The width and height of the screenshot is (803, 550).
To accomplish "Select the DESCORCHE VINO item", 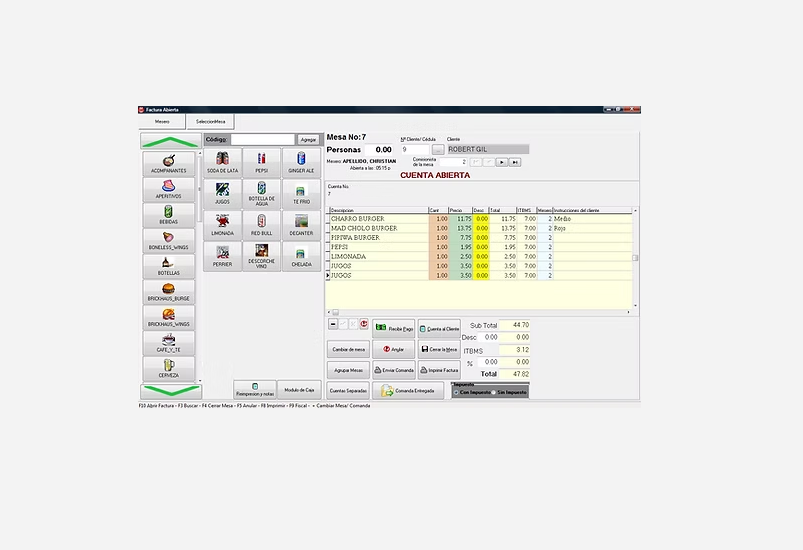I will coord(261,256).
